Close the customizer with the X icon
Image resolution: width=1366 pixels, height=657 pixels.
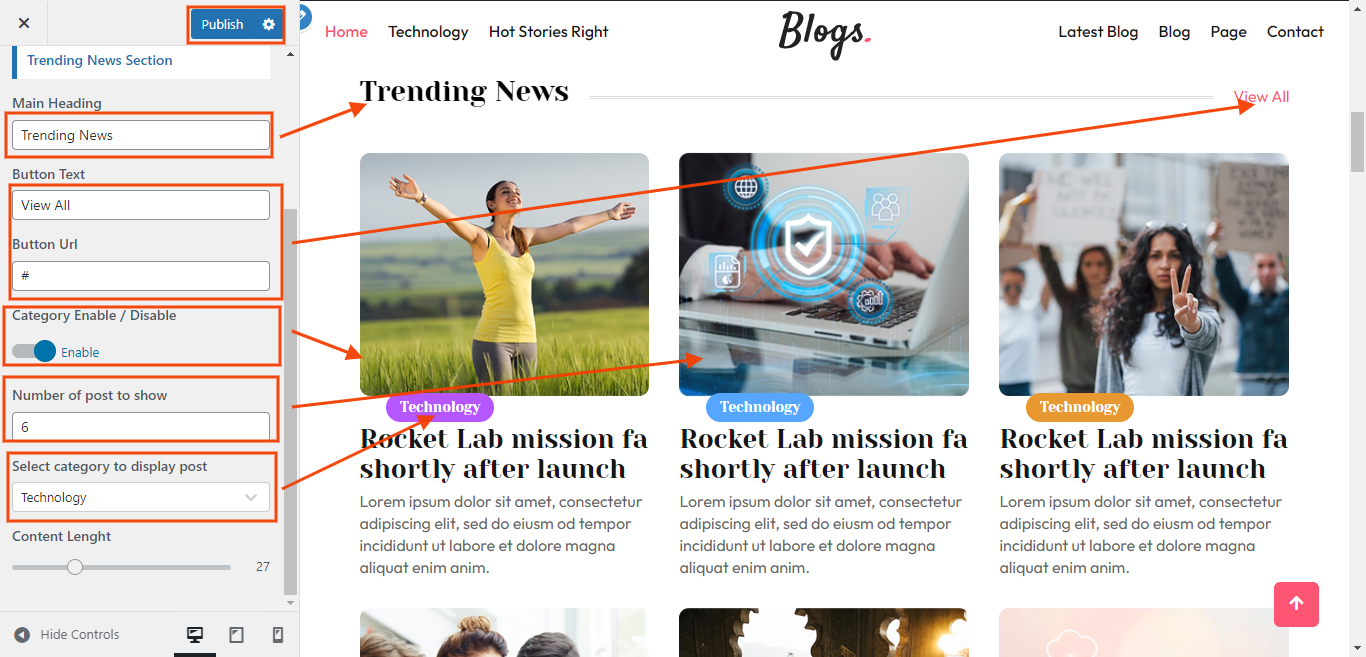(24, 23)
